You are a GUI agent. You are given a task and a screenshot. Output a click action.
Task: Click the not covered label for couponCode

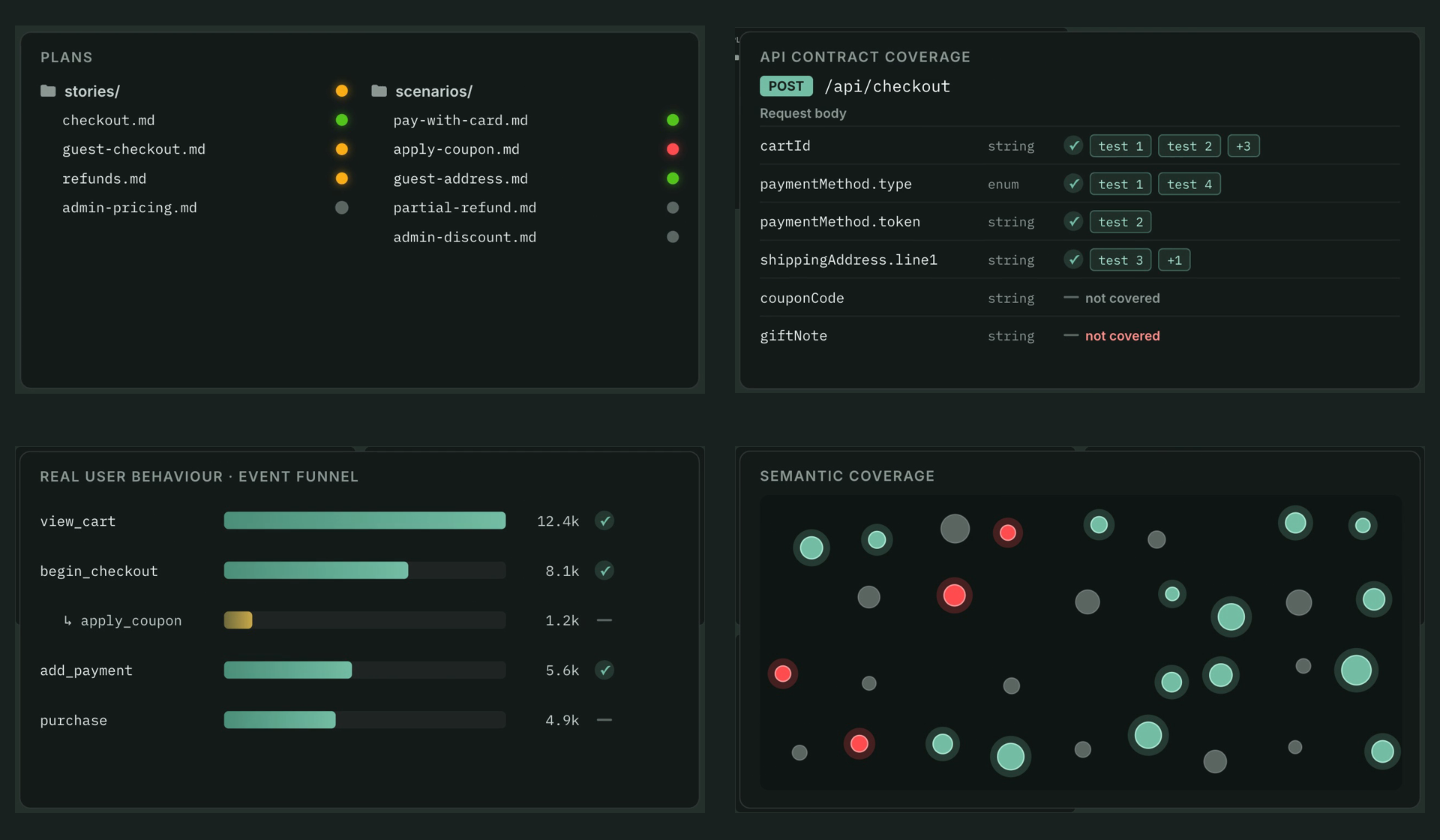[1123, 298]
